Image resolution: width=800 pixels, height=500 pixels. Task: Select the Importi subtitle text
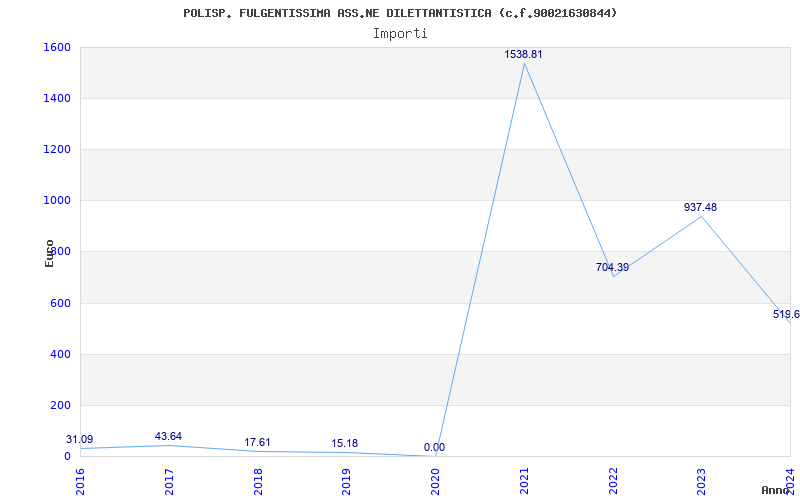tap(400, 34)
